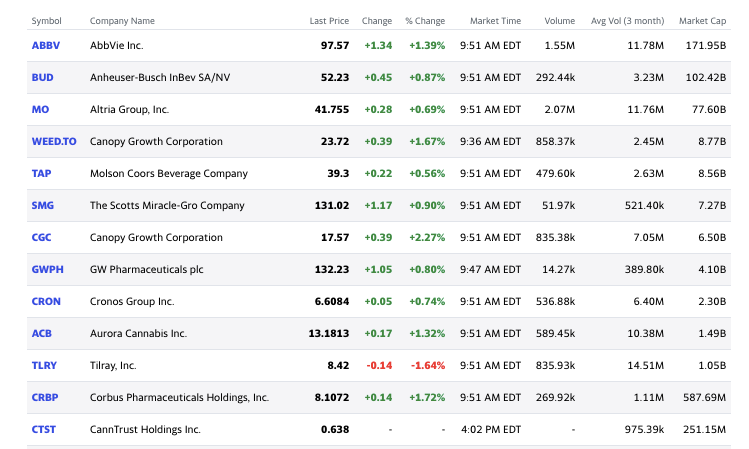
Task: Sort by the Company Name header
Action: tap(122, 21)
